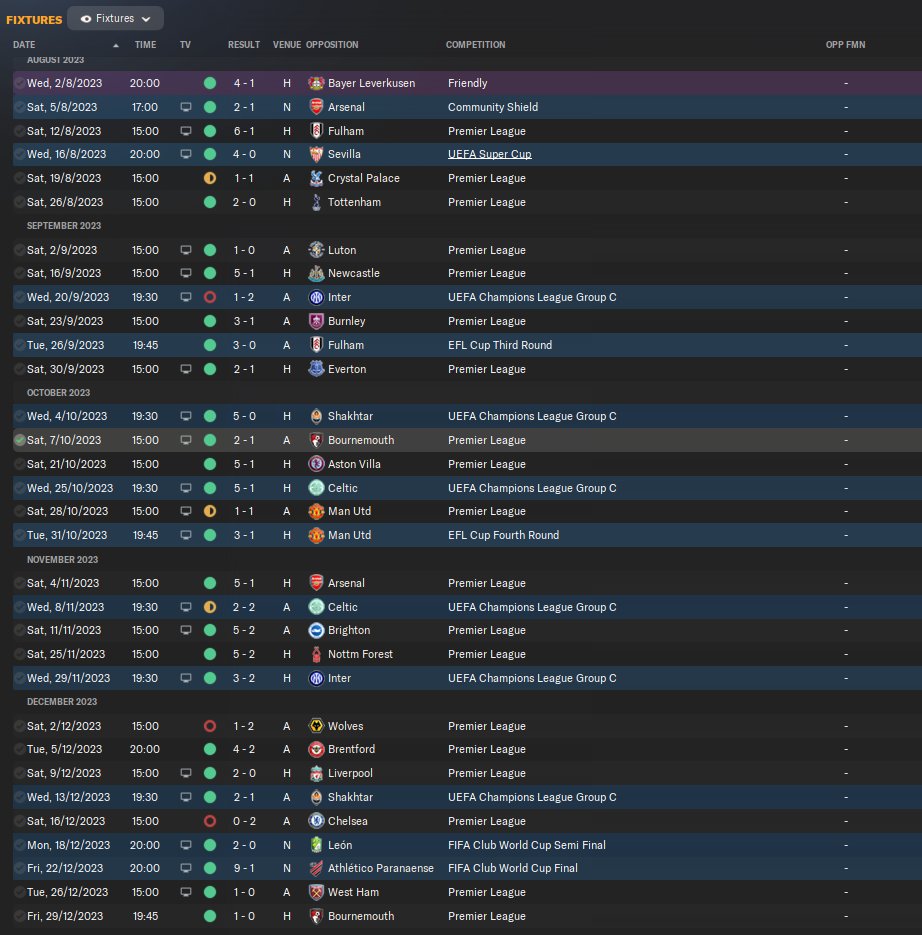Image resolution: width=922 pixels, height=935 pixels.
Task: Toggle the checkmark on Fri, 22/12/2023 row
Action: coord(20,868)
